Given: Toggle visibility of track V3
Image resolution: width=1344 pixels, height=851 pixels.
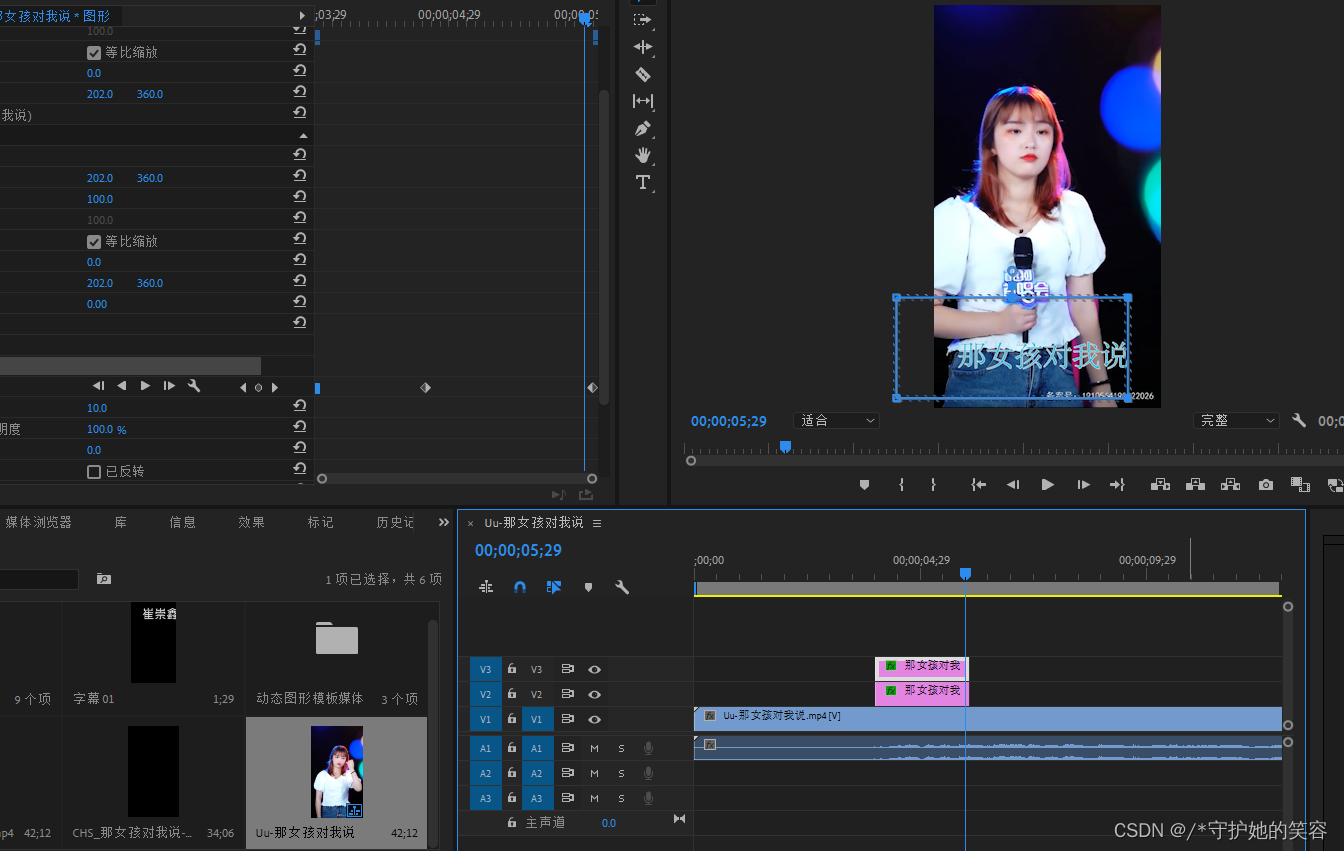Looking at the screenshot, I should coord(595,669).
